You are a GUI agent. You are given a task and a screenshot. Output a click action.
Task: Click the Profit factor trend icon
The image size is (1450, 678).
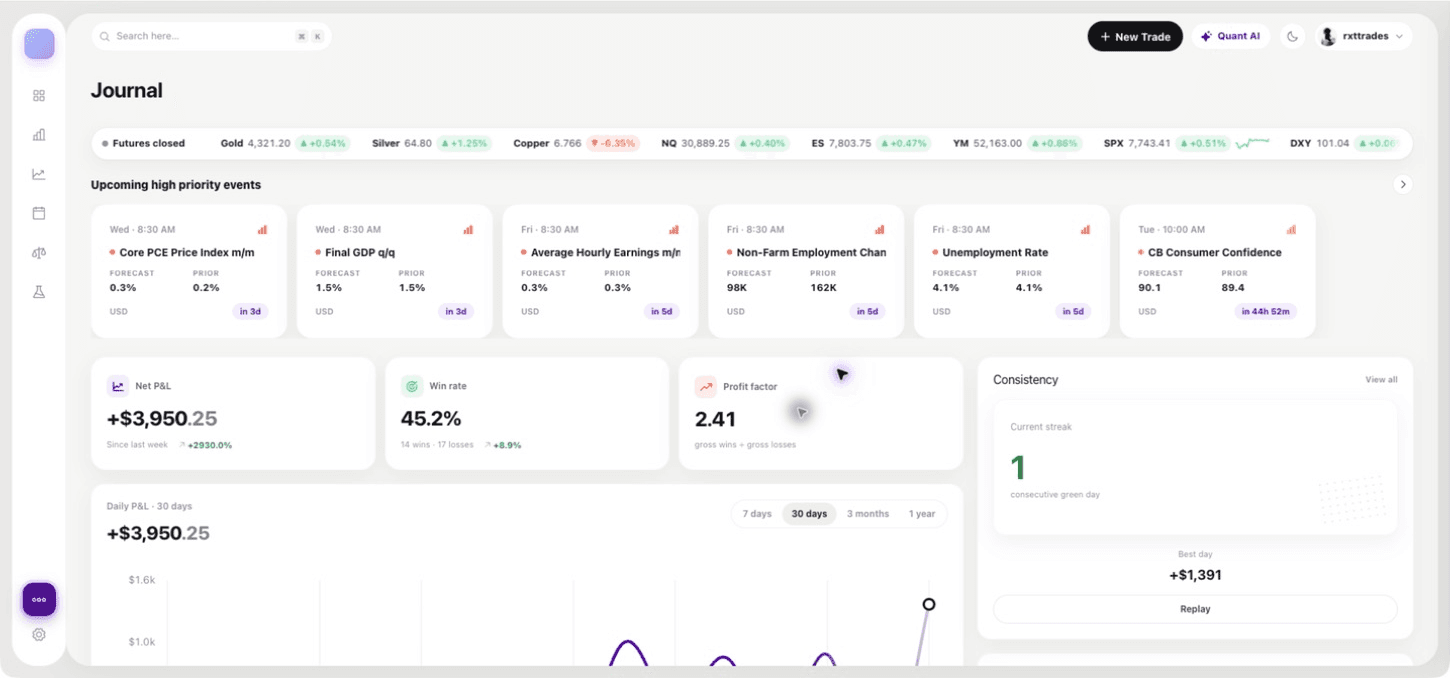(706, 386)
